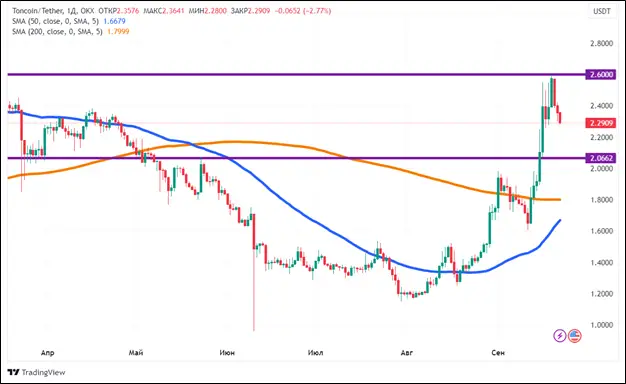Click the Май month label
The width and height of the screenshot is (626, 384).
pyautogui.click(x=136, y=353)
